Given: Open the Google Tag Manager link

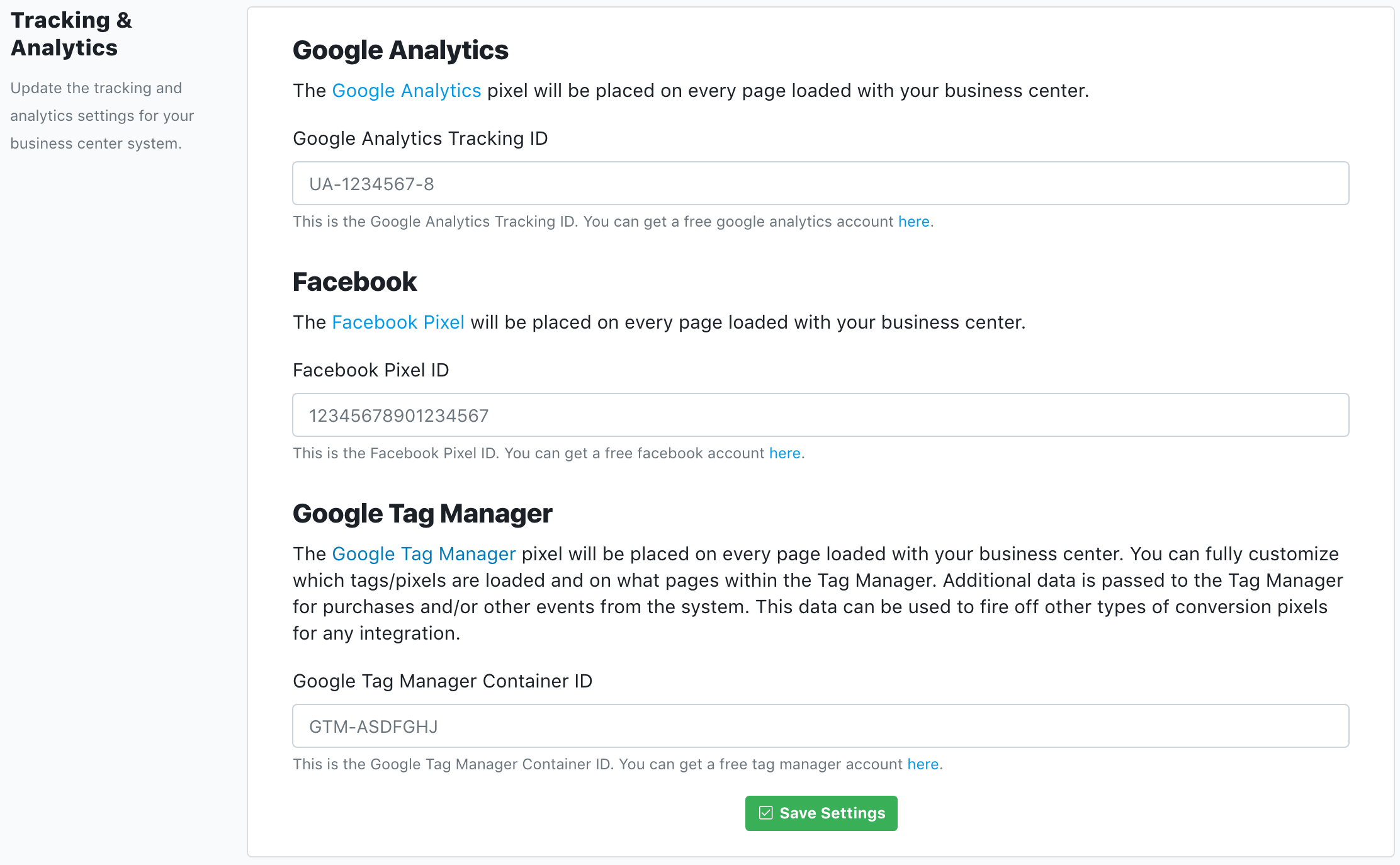Looking at the screenshot, I should 424,554.
